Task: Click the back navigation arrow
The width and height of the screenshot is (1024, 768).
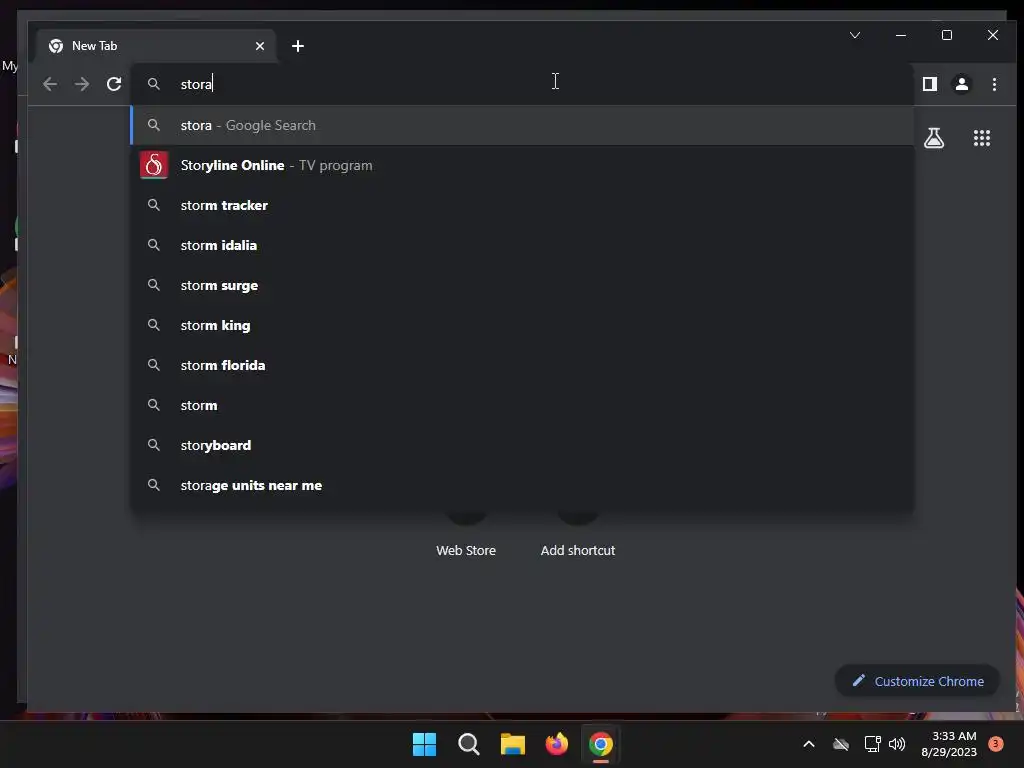Action: 50,84
